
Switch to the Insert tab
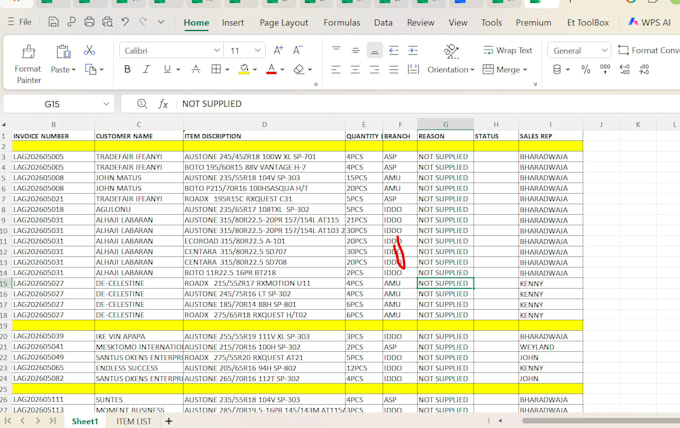[233, 23]
